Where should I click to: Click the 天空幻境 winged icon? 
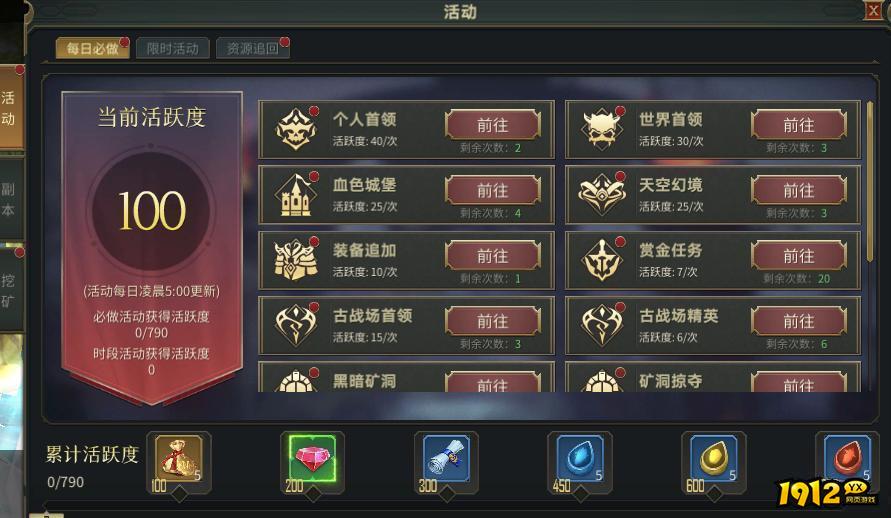coord(602,195)
